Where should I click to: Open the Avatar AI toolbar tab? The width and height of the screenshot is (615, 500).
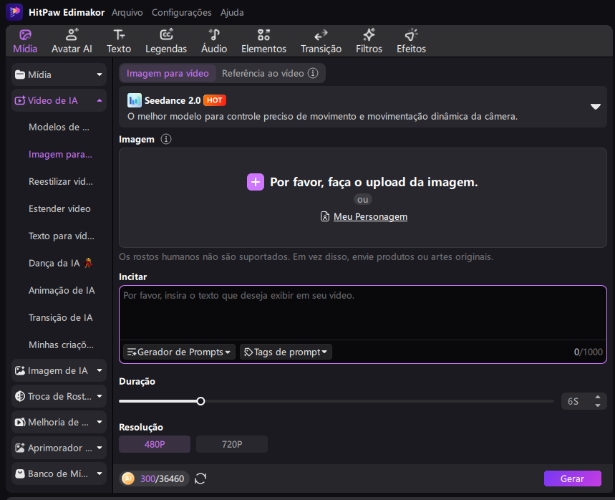coord(72,41)
